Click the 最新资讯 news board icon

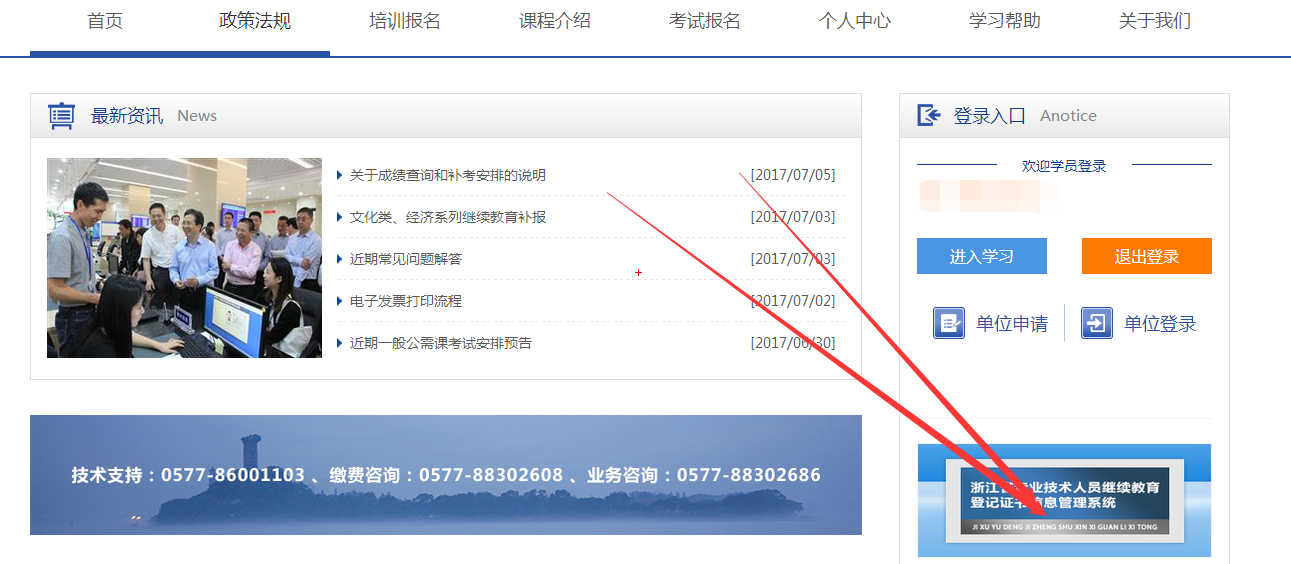coord(61,116)
